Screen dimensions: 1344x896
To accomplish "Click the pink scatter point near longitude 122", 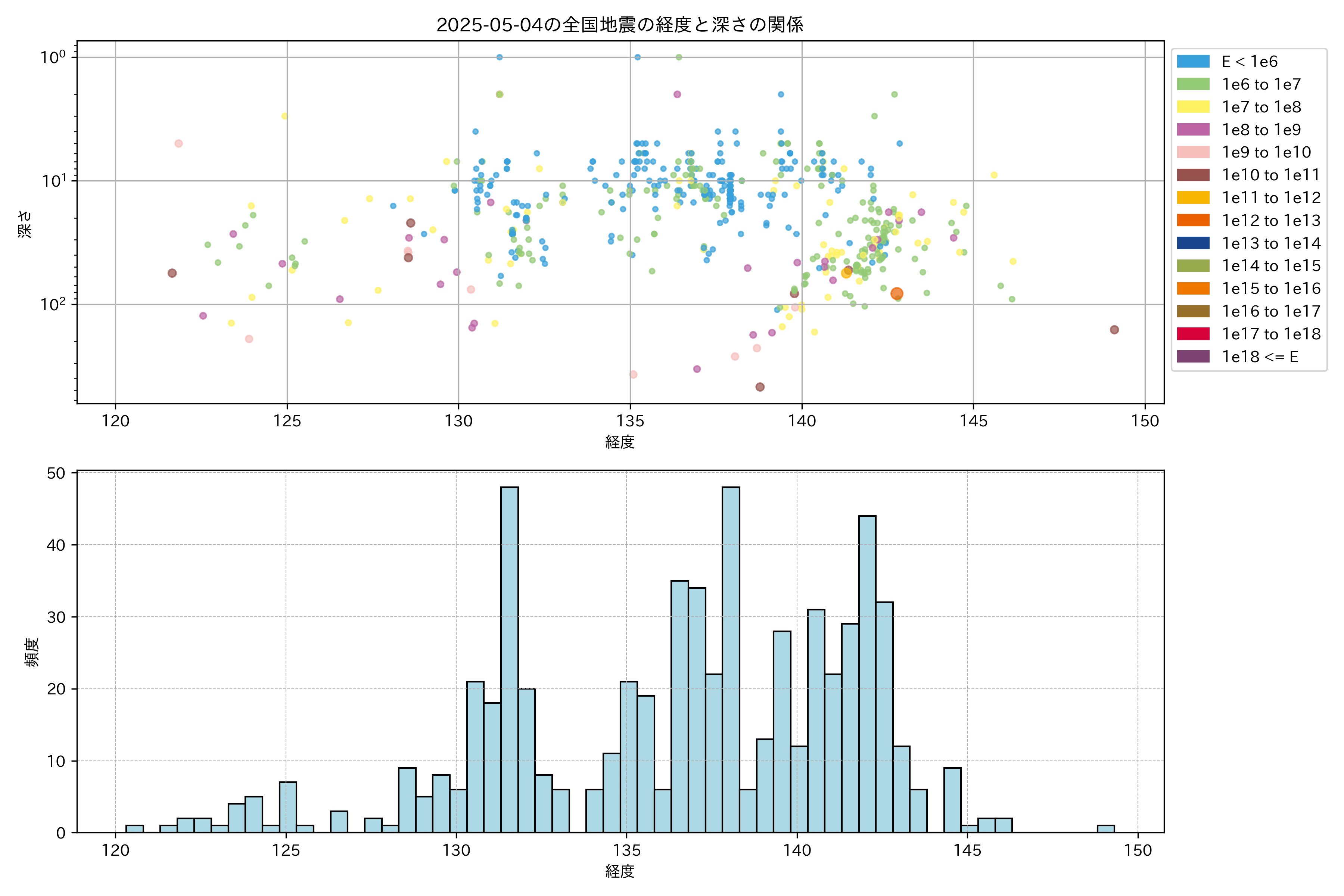I will tap(178, 143).
